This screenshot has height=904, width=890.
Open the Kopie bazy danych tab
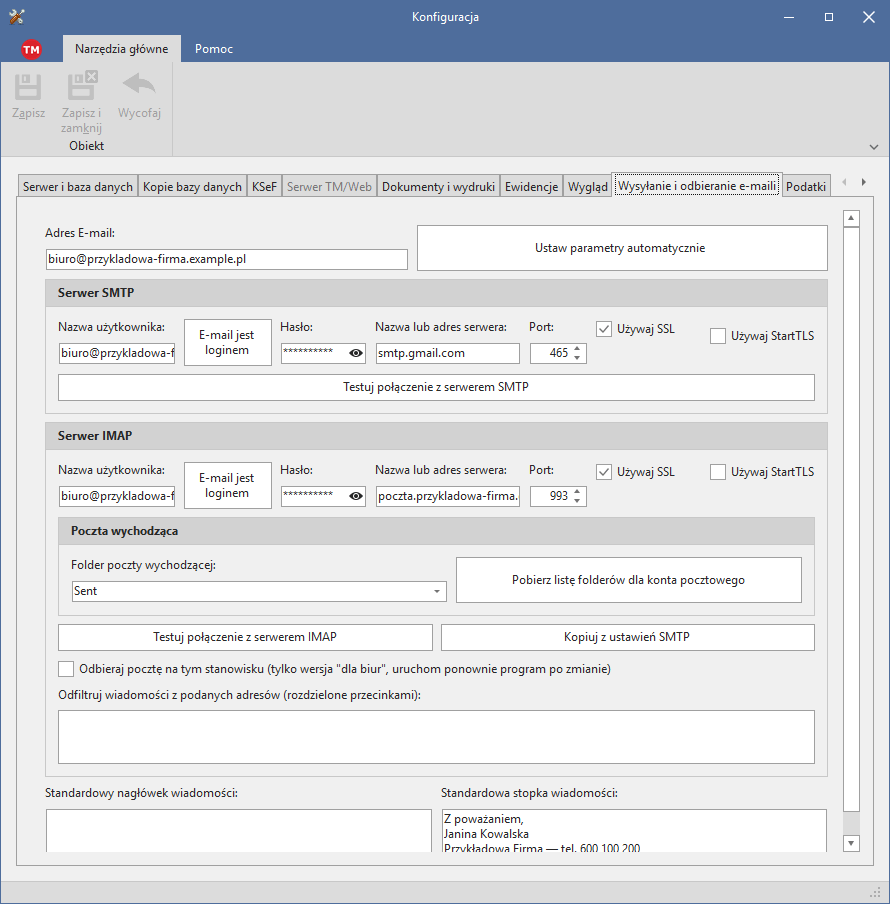[x=192, y=186]
